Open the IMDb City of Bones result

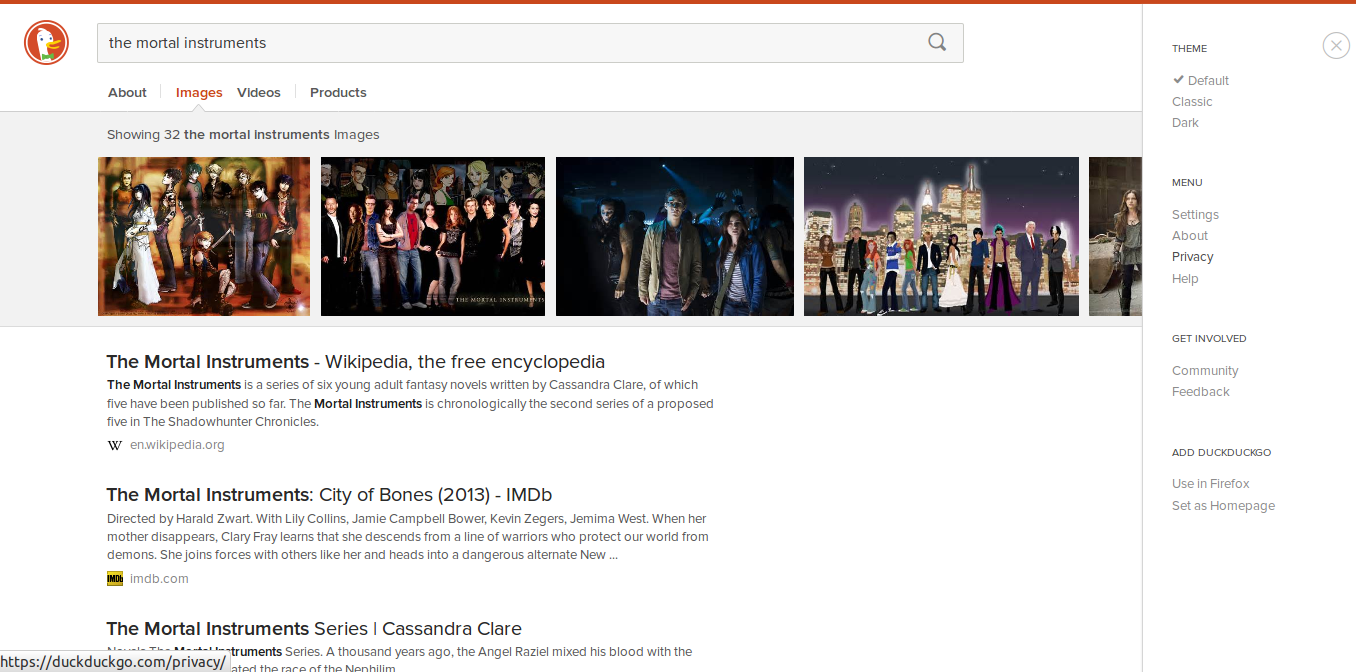[329, 494]
